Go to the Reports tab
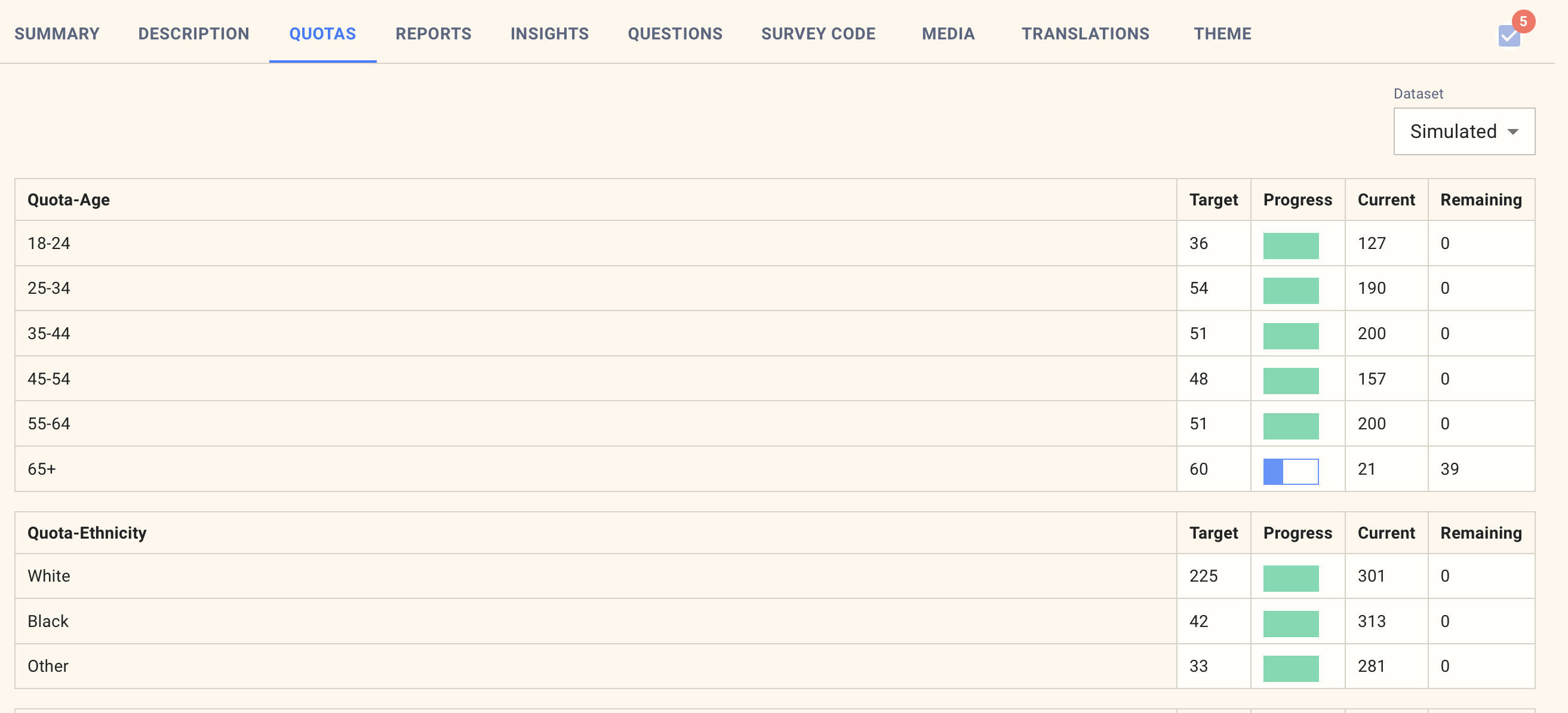The height and width of the screenshot is (713, 1568). [433, 33]
